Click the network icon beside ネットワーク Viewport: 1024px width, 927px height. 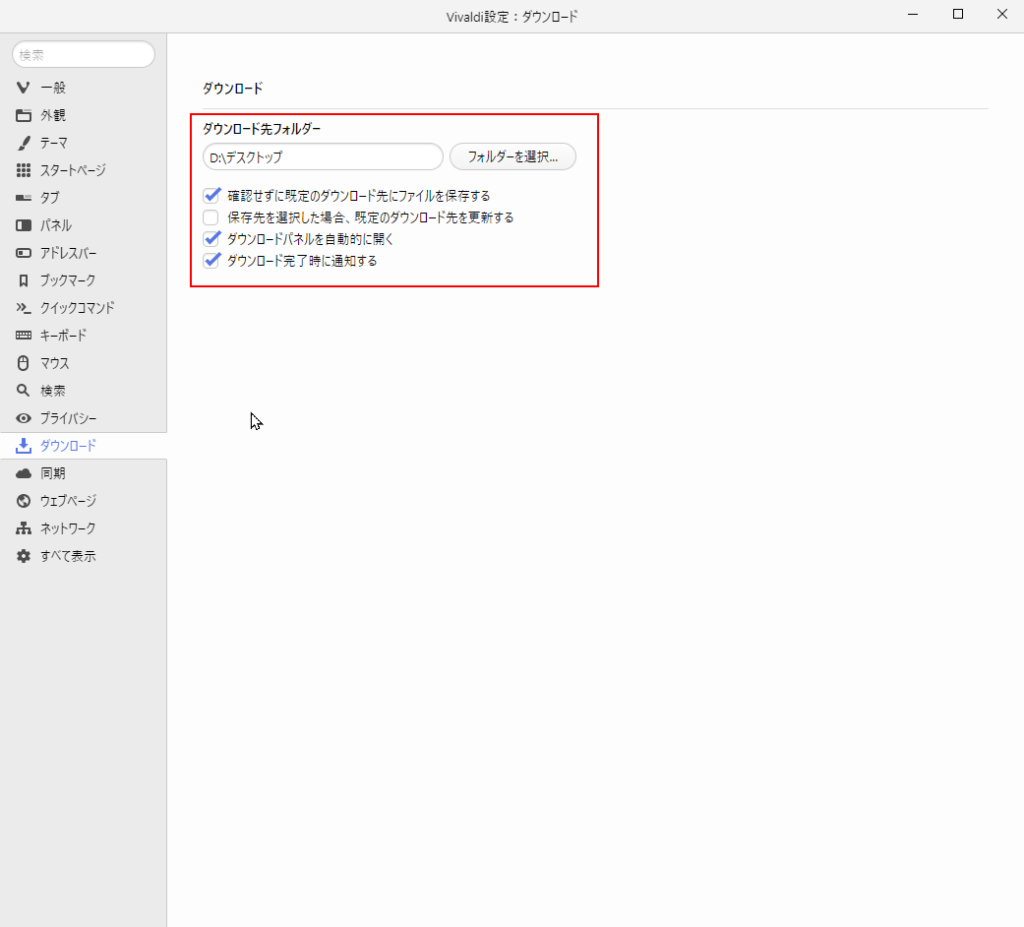point(24,529)
